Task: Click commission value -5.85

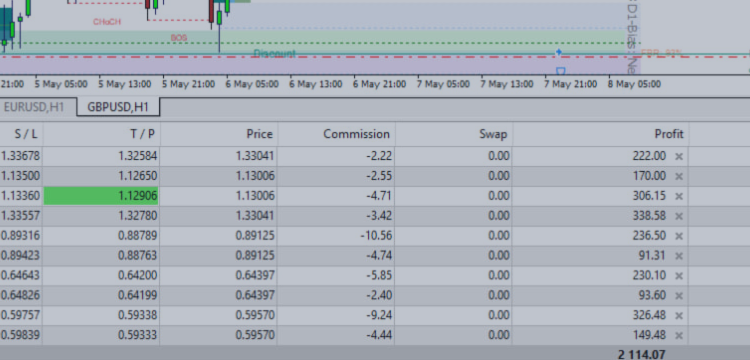Action: pyautogui.click(x=379, y=276)
